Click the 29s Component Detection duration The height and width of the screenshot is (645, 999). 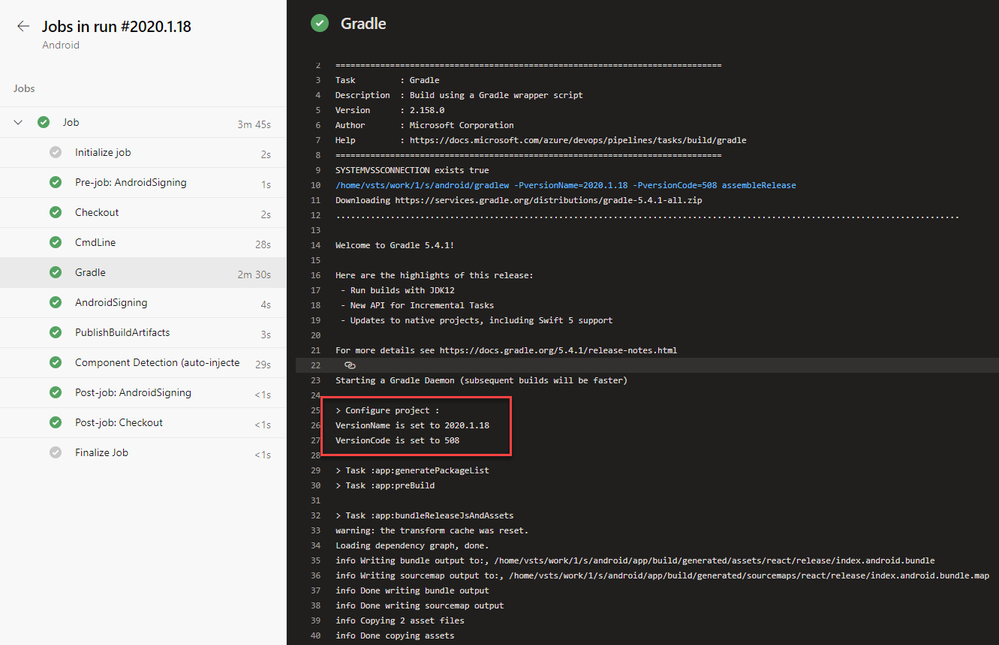pyautogui.click(x=263, y=365)
